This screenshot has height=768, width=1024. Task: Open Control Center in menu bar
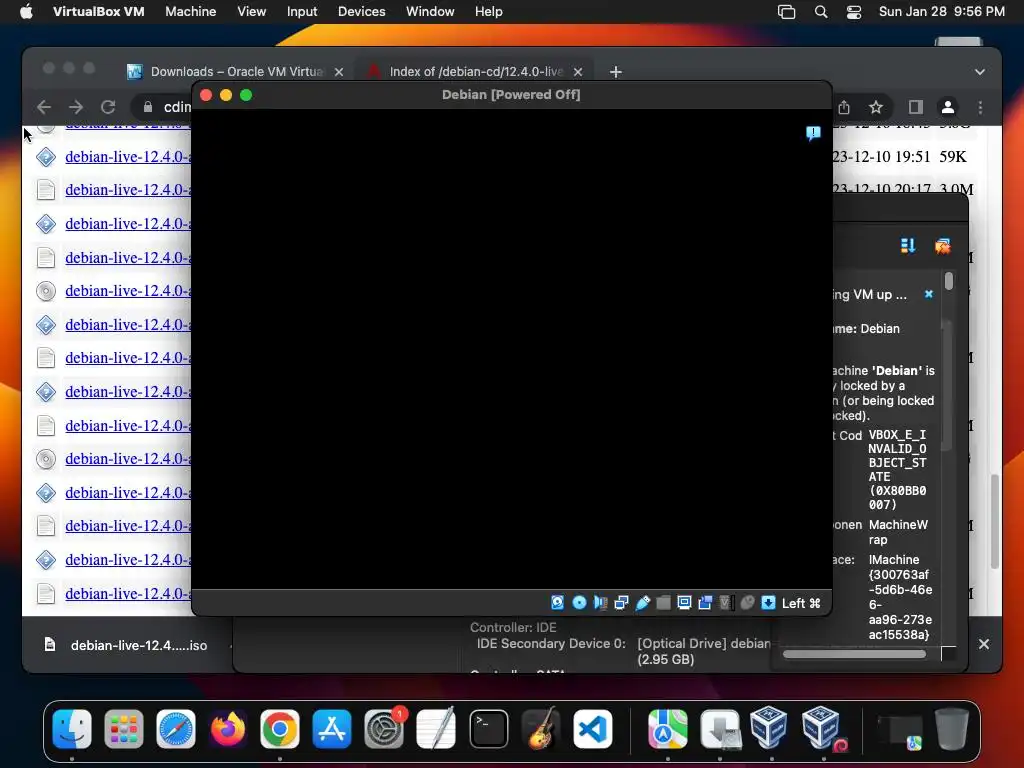click(x=854, y=12)
